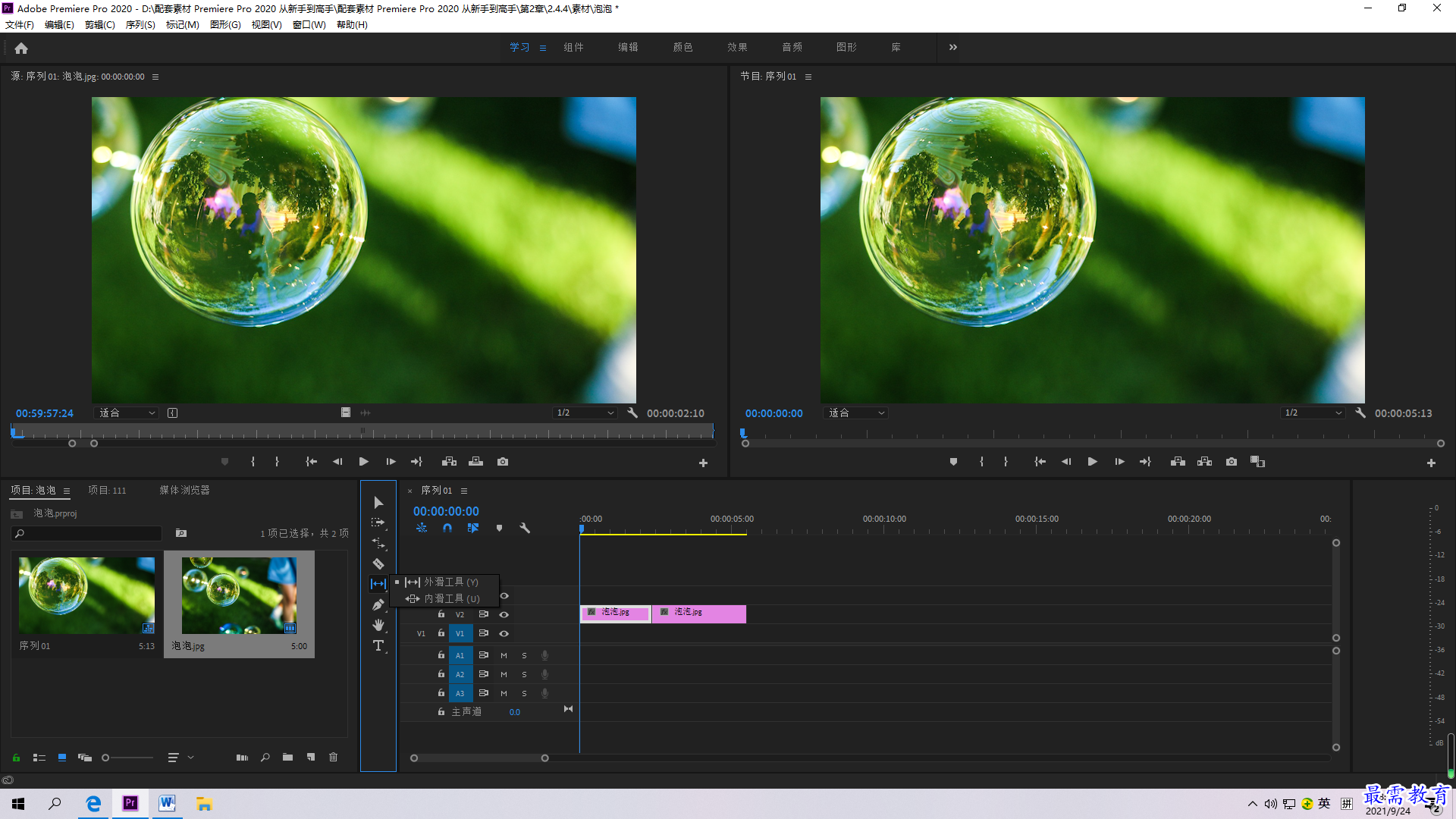1456x819 pixels.
Task: Switch project panel to list view
Action: click(39, 758)
